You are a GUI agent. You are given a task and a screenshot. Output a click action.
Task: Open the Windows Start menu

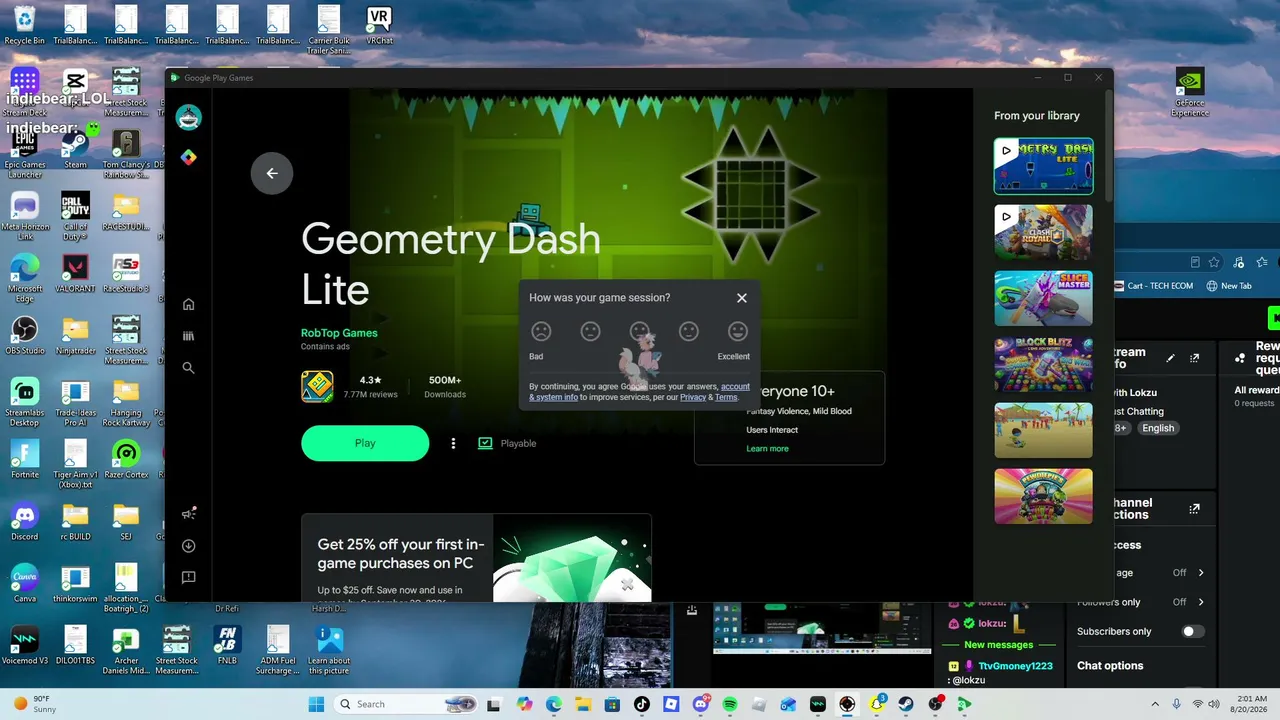pos(316,704)
